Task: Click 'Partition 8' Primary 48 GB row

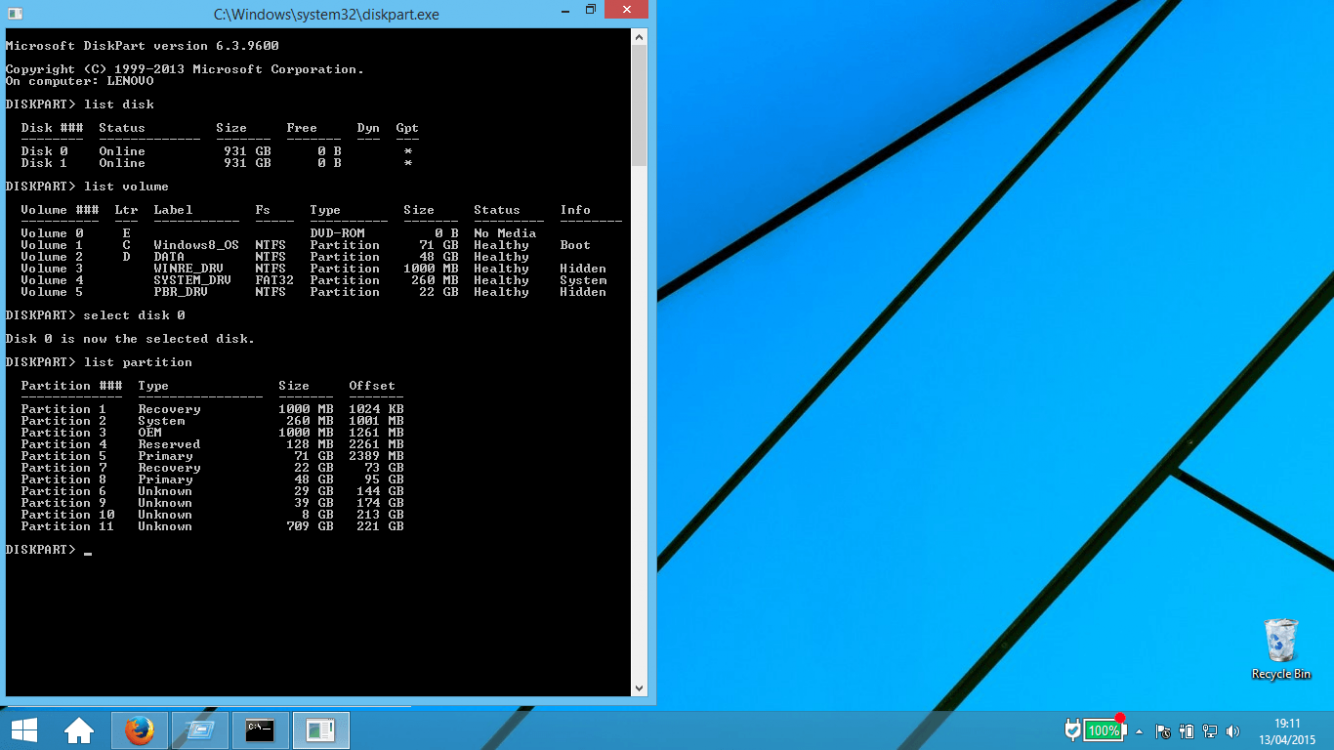Action: 212,479
